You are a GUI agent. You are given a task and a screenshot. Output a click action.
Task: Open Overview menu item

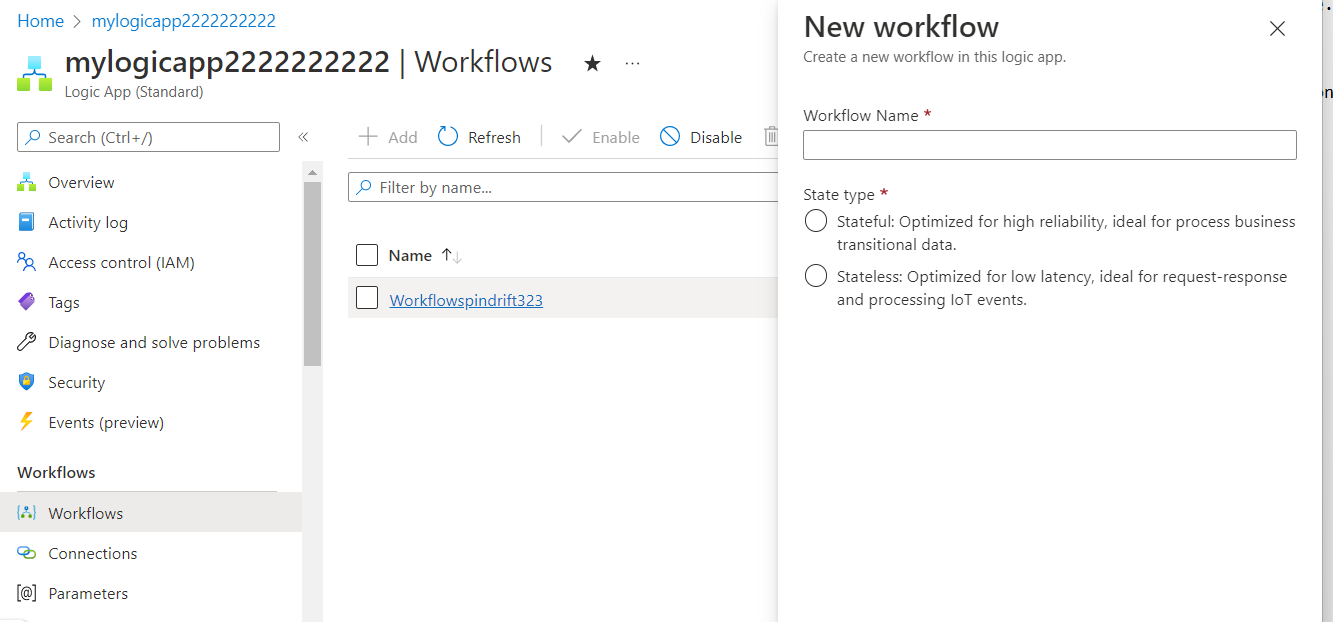click(151, 182)
